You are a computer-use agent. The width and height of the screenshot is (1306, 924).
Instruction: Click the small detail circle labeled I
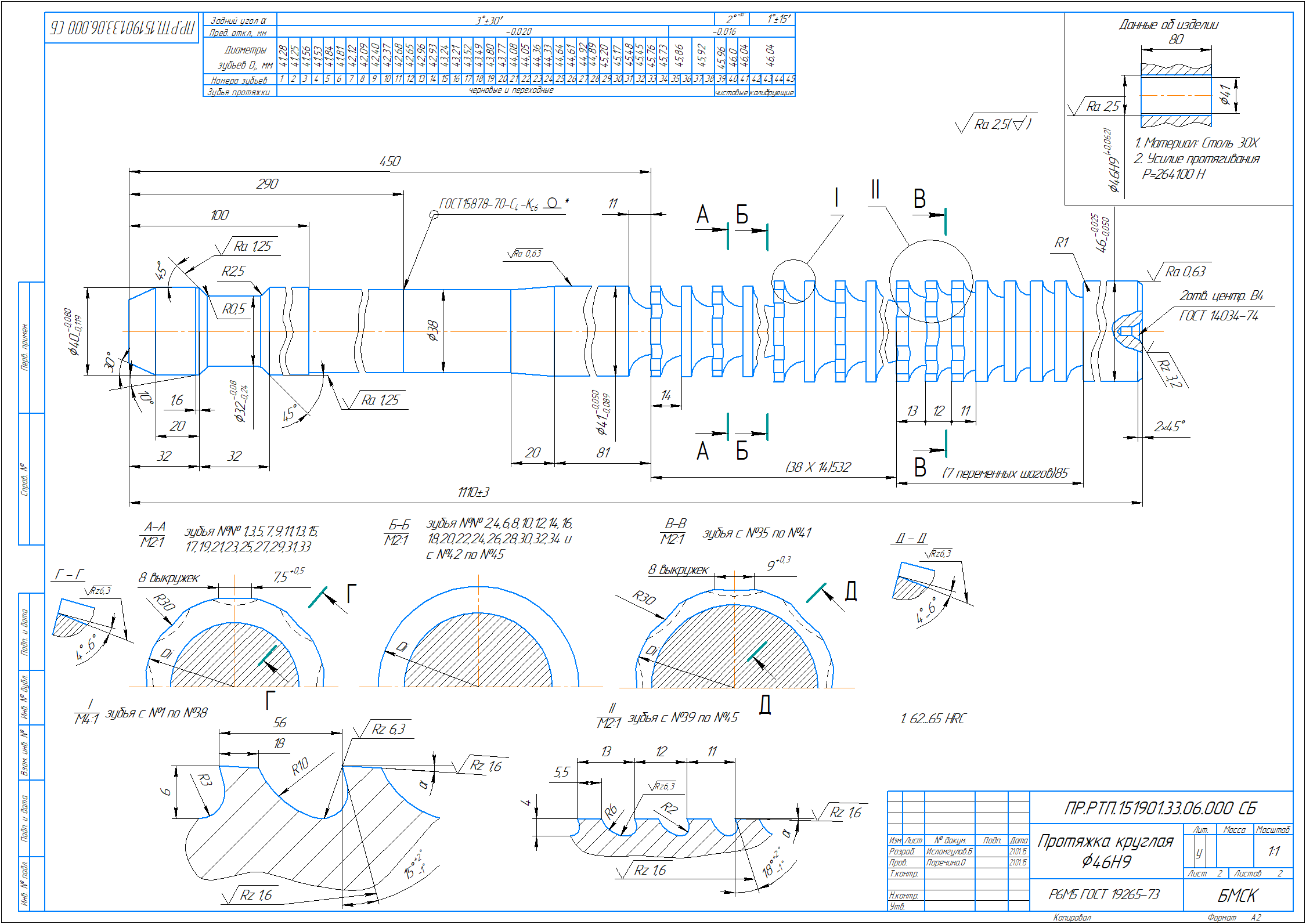(793, 281)
